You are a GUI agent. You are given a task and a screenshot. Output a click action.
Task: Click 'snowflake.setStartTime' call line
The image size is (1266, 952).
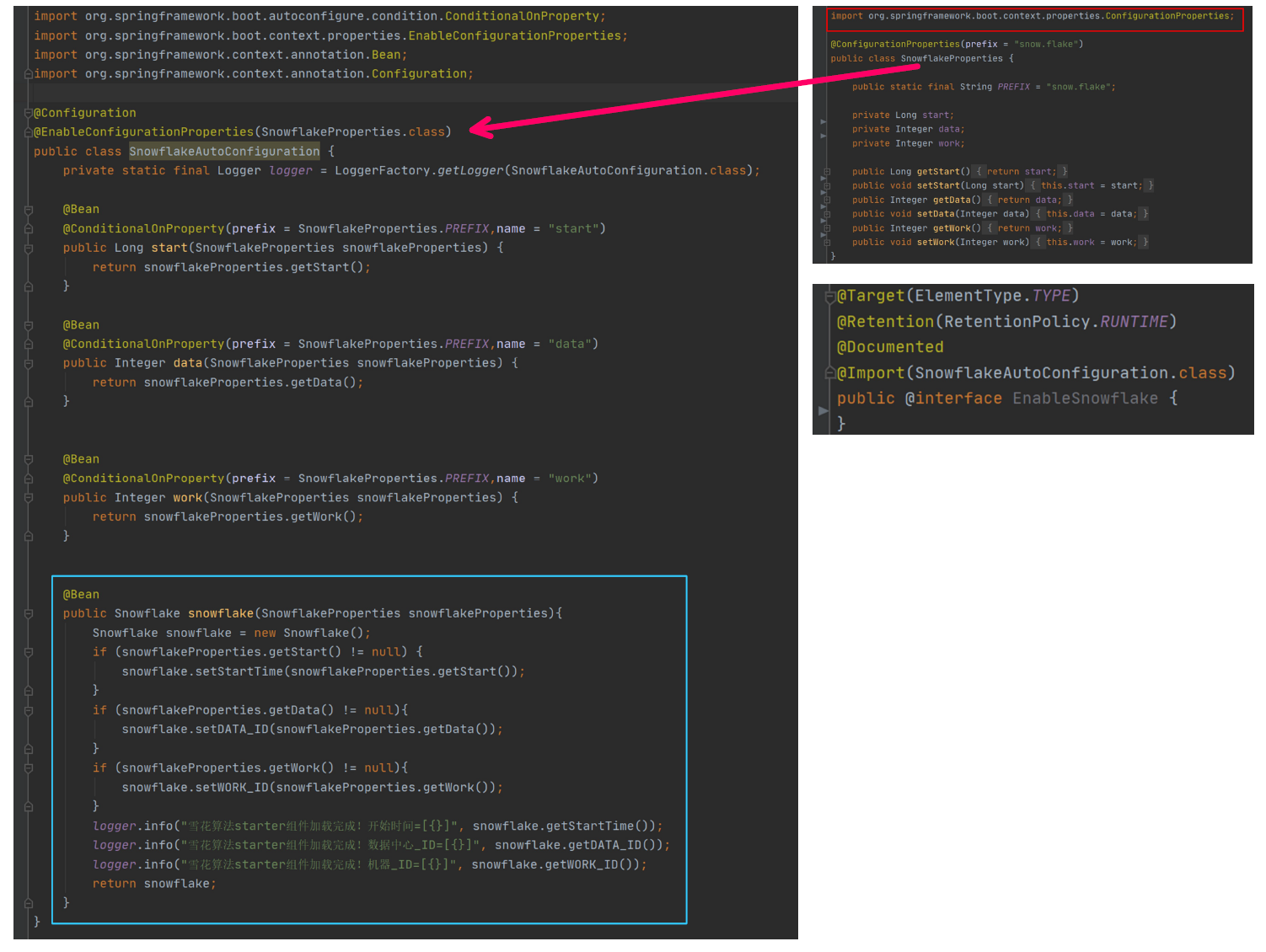[323, 671]
